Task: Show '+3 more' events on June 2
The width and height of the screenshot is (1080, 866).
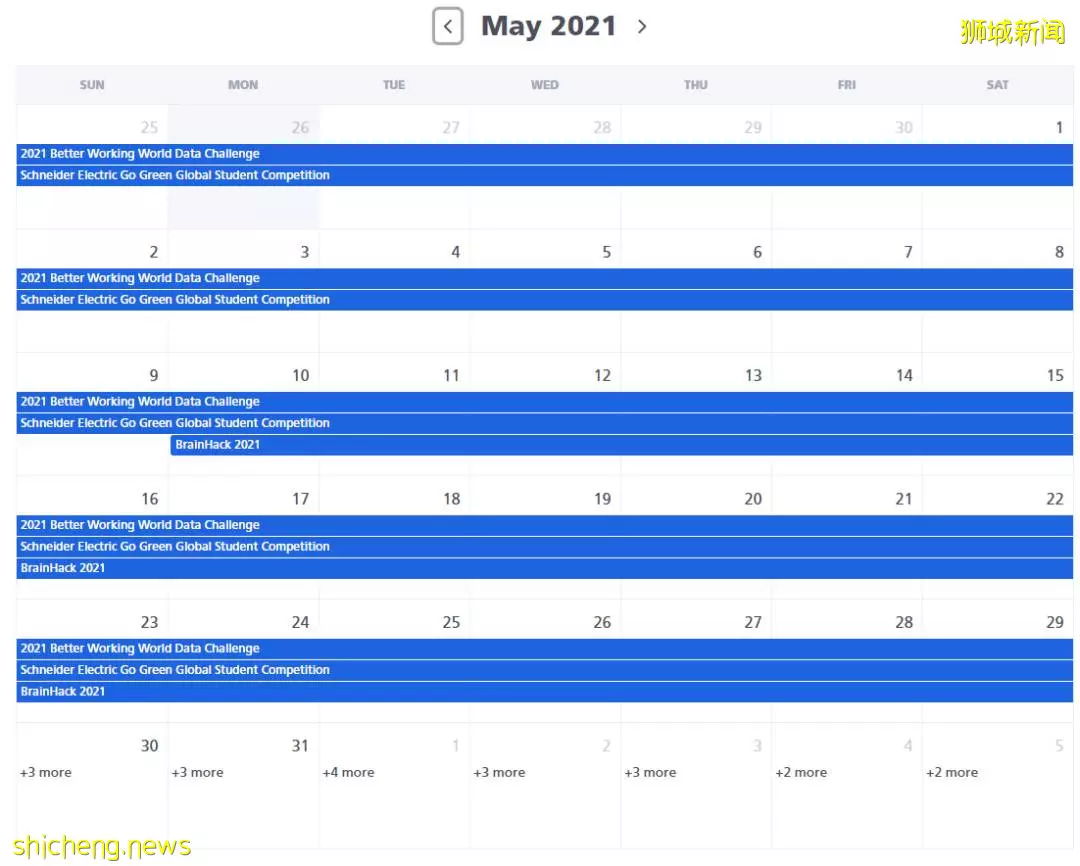Action: tap(499, 772)
